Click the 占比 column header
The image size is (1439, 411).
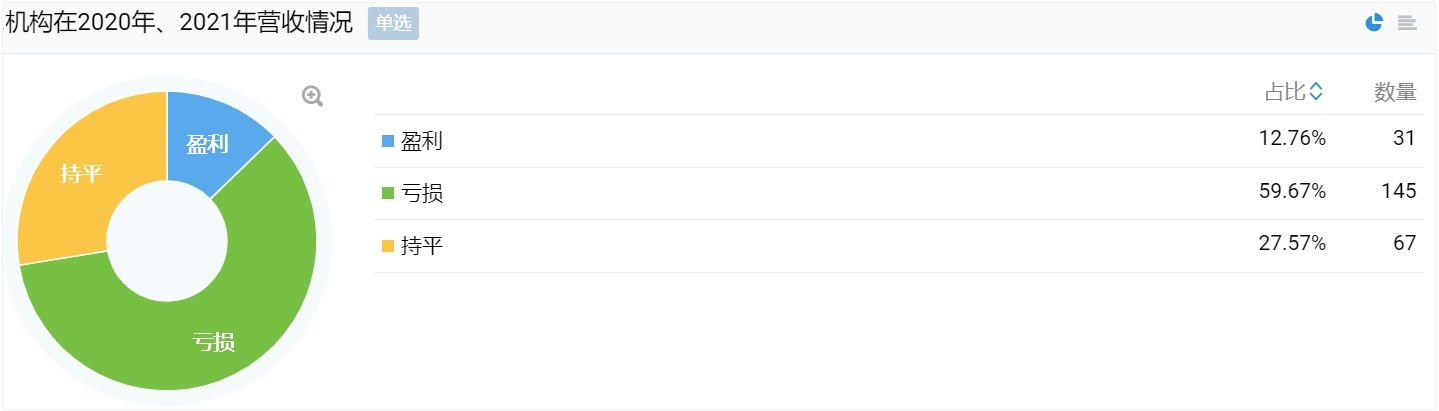click(1286, 92)
